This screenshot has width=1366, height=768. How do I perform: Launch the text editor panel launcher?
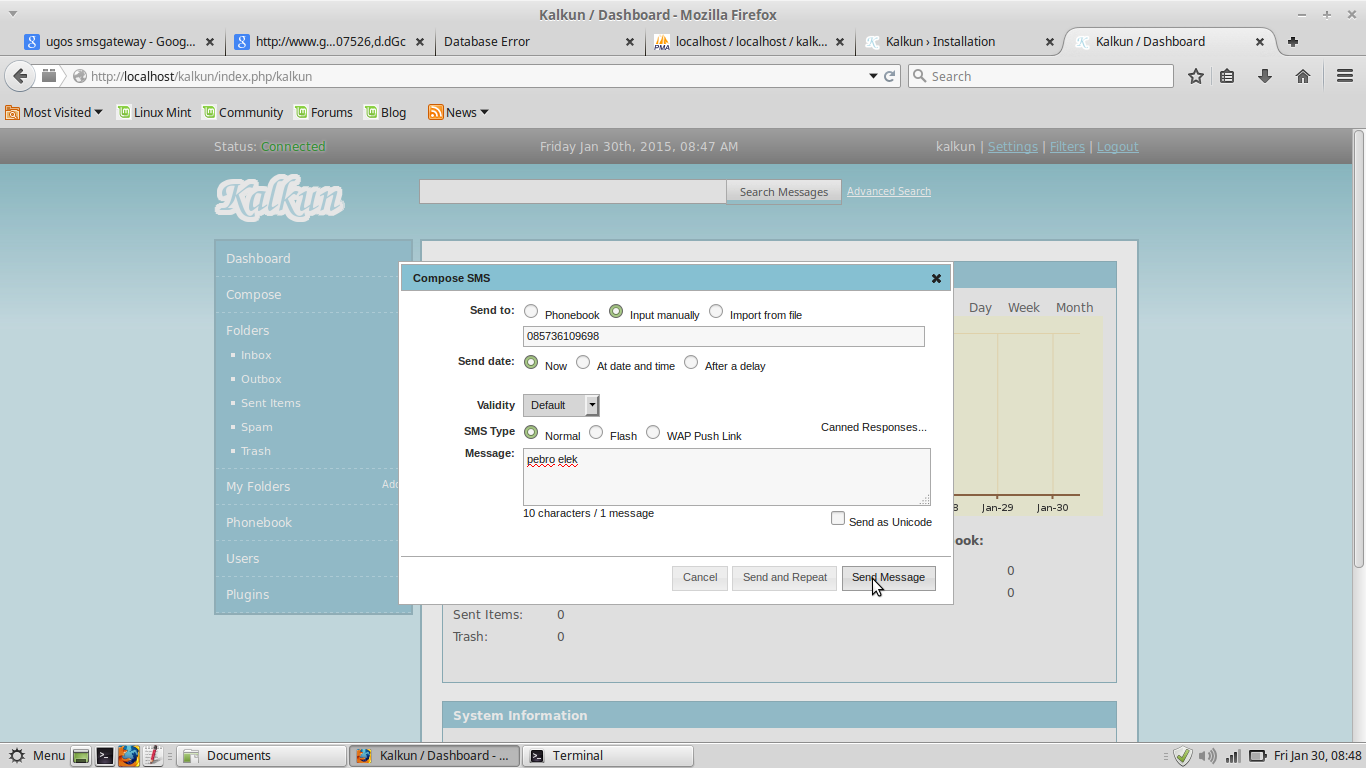coord(152,756)
